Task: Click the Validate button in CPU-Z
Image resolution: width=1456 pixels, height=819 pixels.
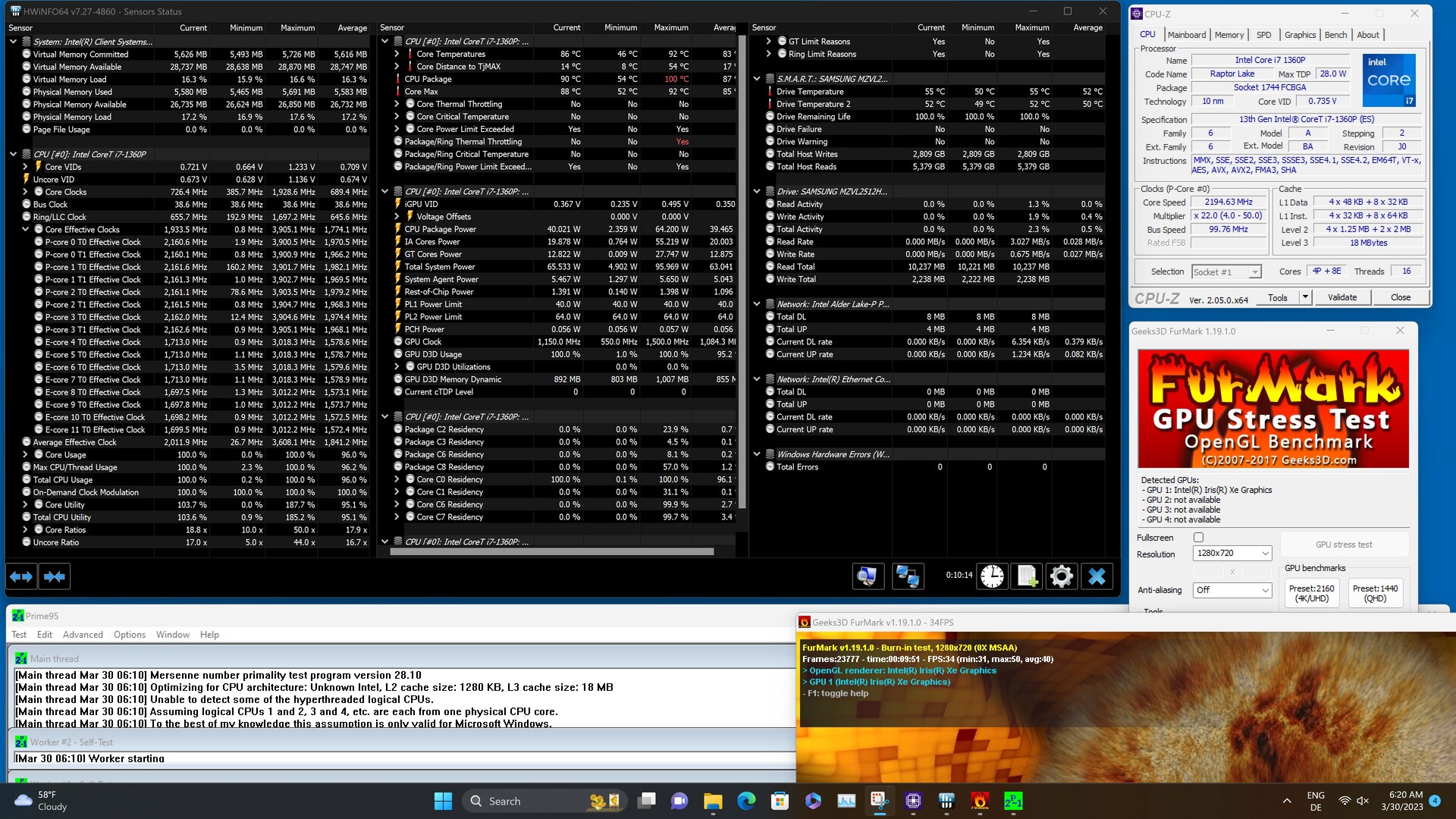Action: (1341, 297)
